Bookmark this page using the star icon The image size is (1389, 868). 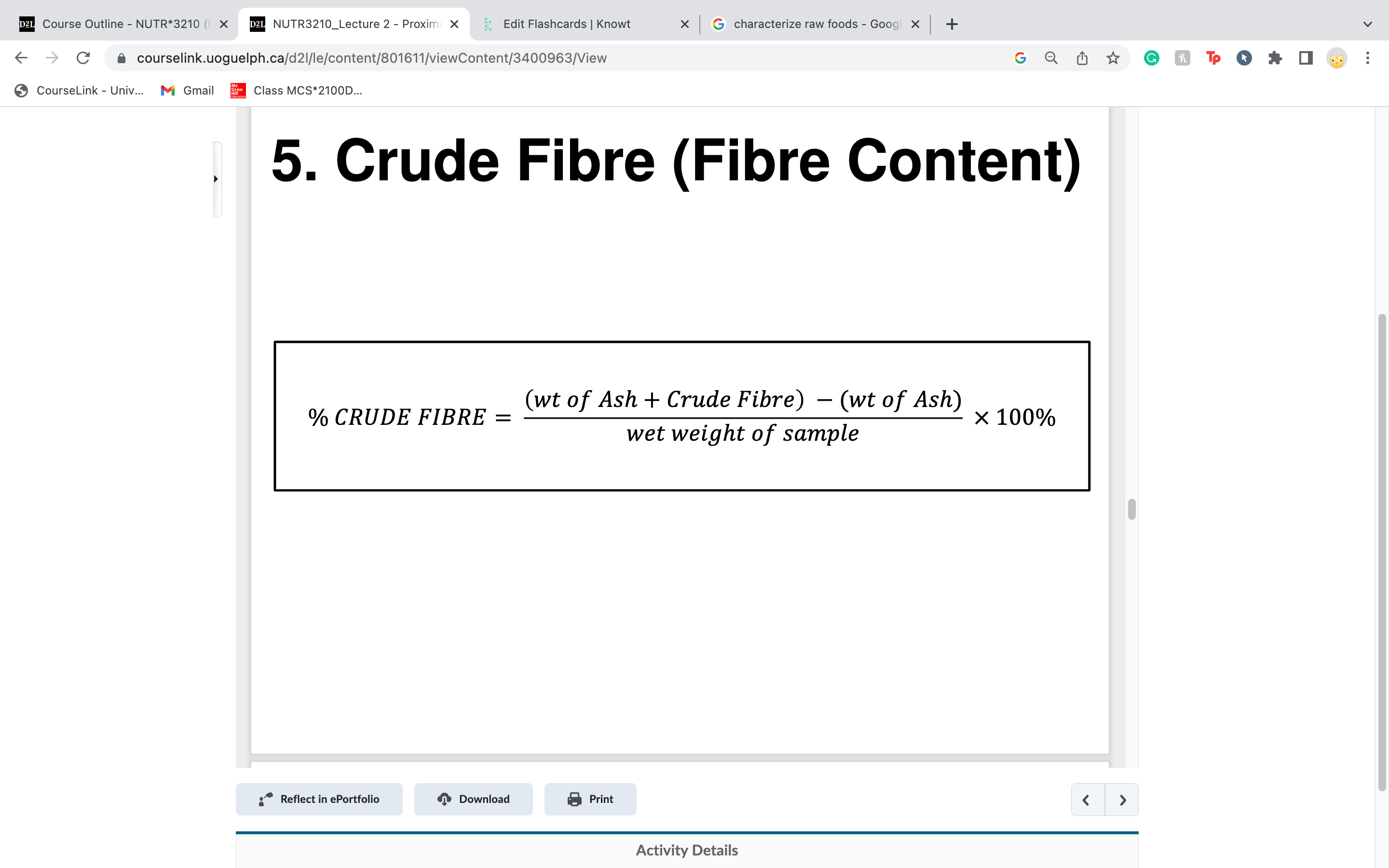1112,57
